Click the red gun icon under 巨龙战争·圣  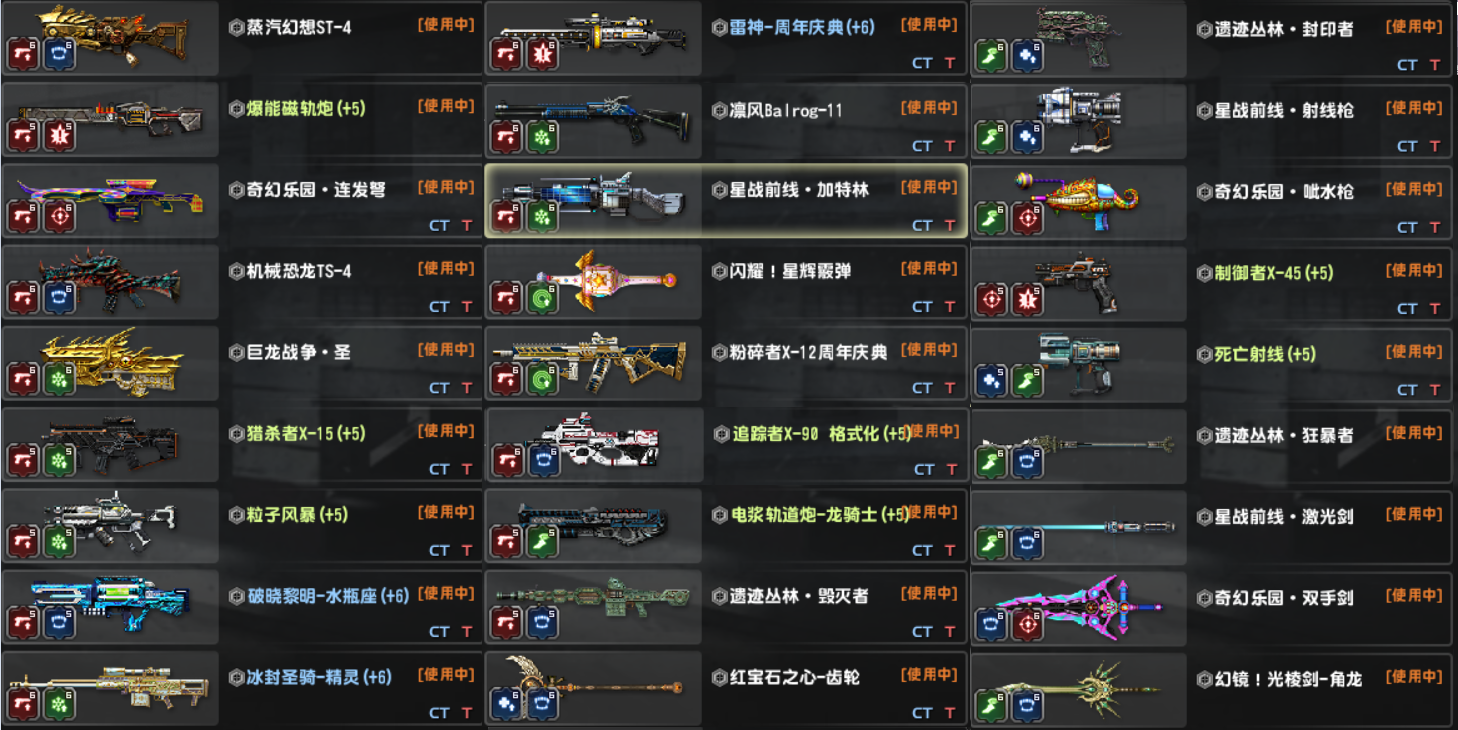point(24,379)
